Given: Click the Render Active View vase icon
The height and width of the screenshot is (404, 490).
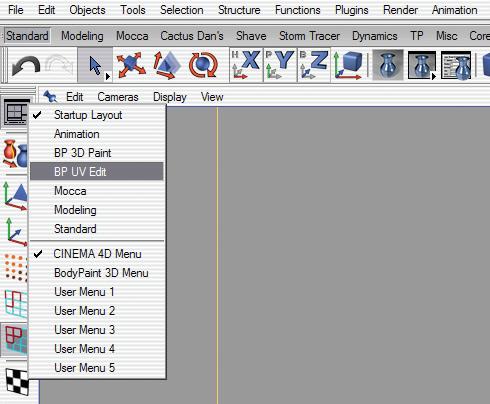Looking at the screenshot, I should tap(388, 65).
